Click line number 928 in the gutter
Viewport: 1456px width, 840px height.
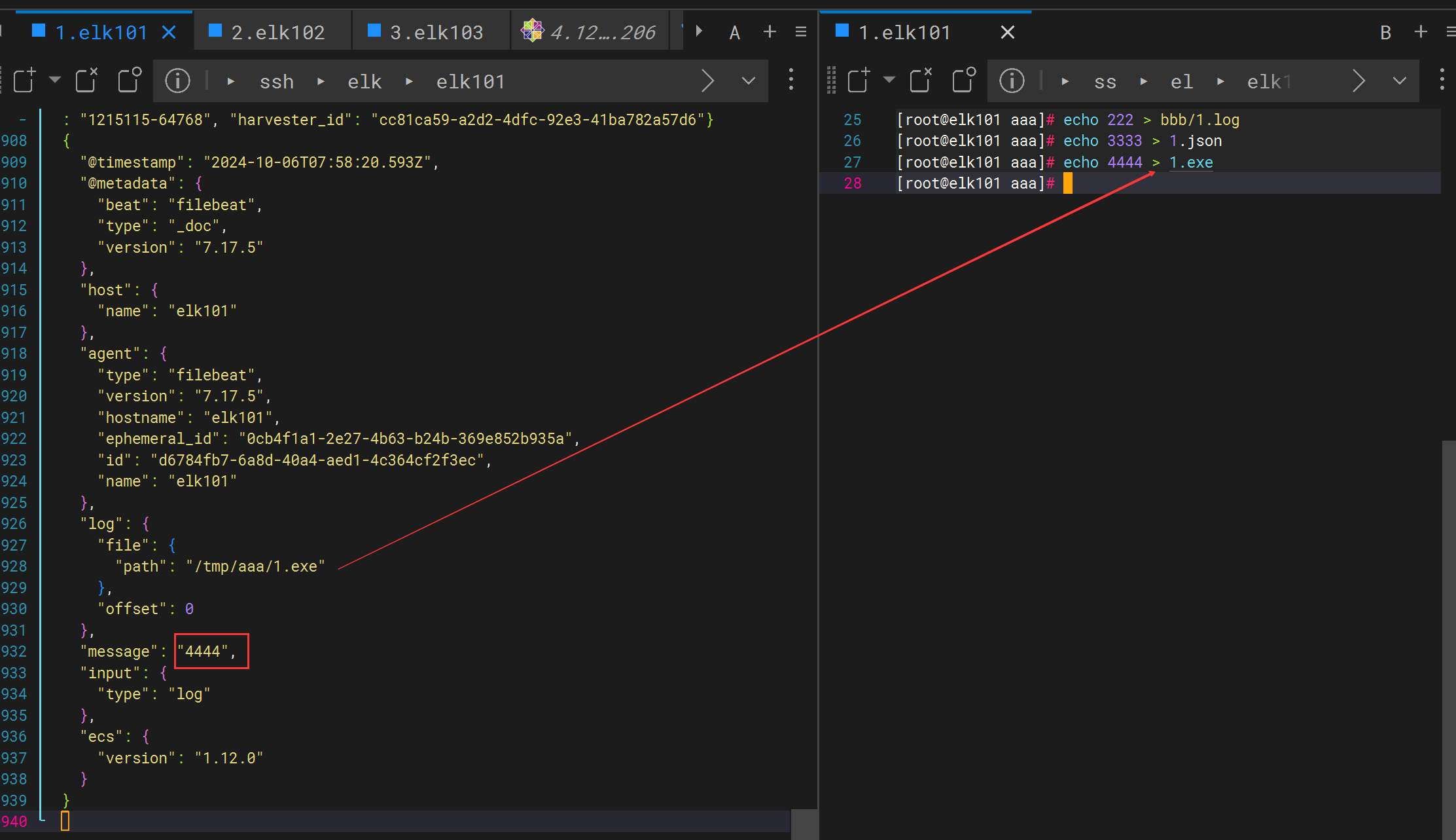click(14, 566)
